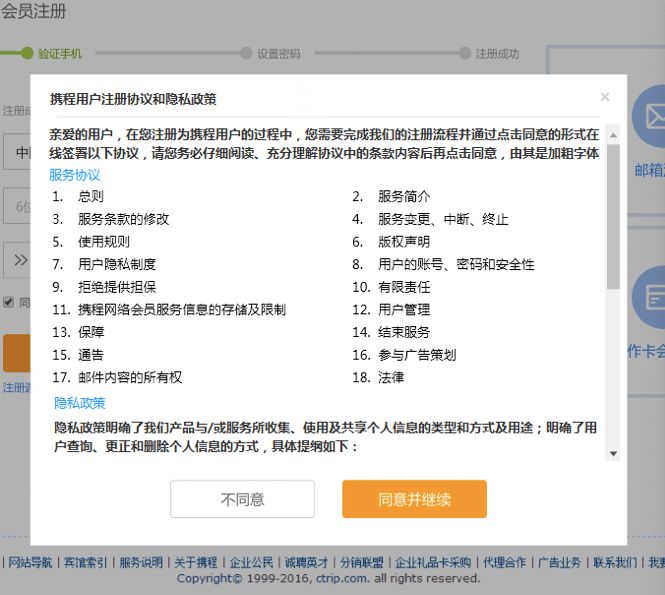Open the 隐私政策 link

[x=80, y=402]
